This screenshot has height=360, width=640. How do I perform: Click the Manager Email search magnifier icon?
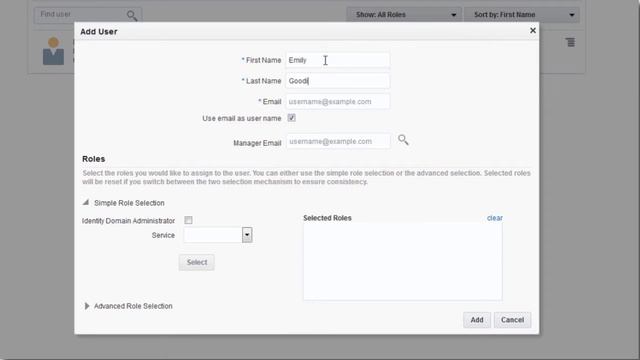[x=403, y=140]
